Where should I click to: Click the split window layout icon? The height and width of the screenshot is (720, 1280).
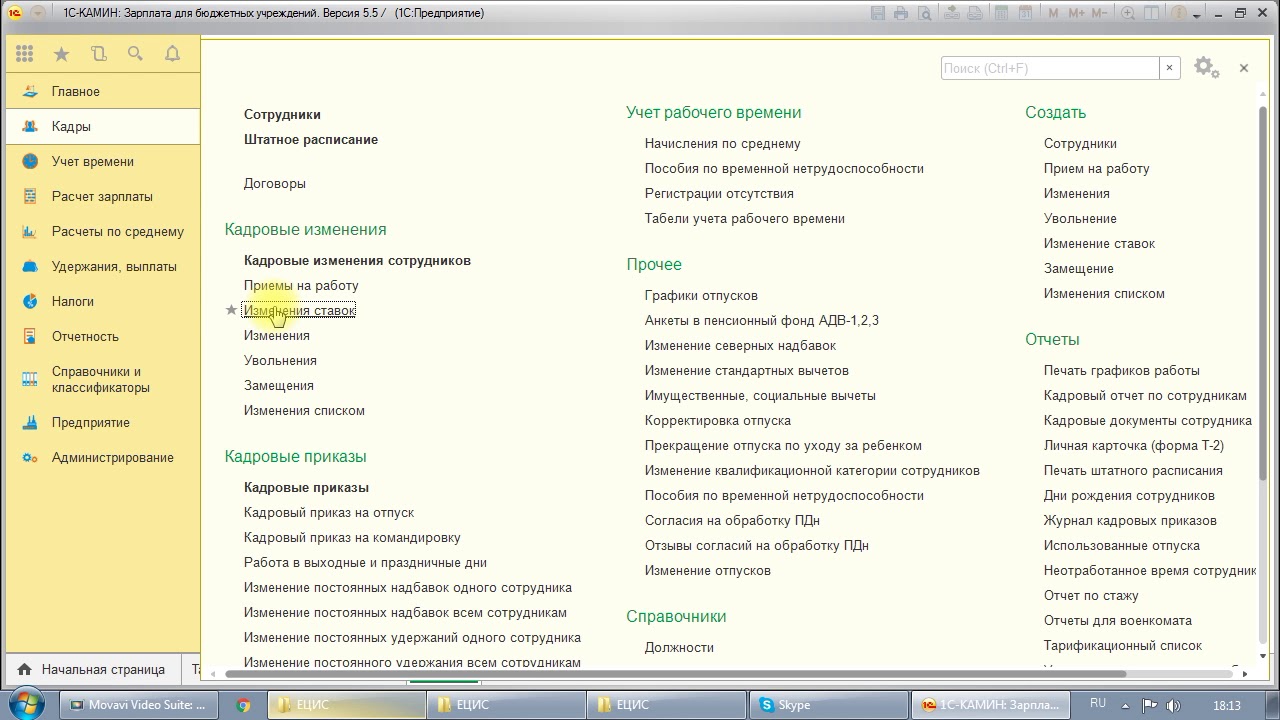click(1152, 13)
